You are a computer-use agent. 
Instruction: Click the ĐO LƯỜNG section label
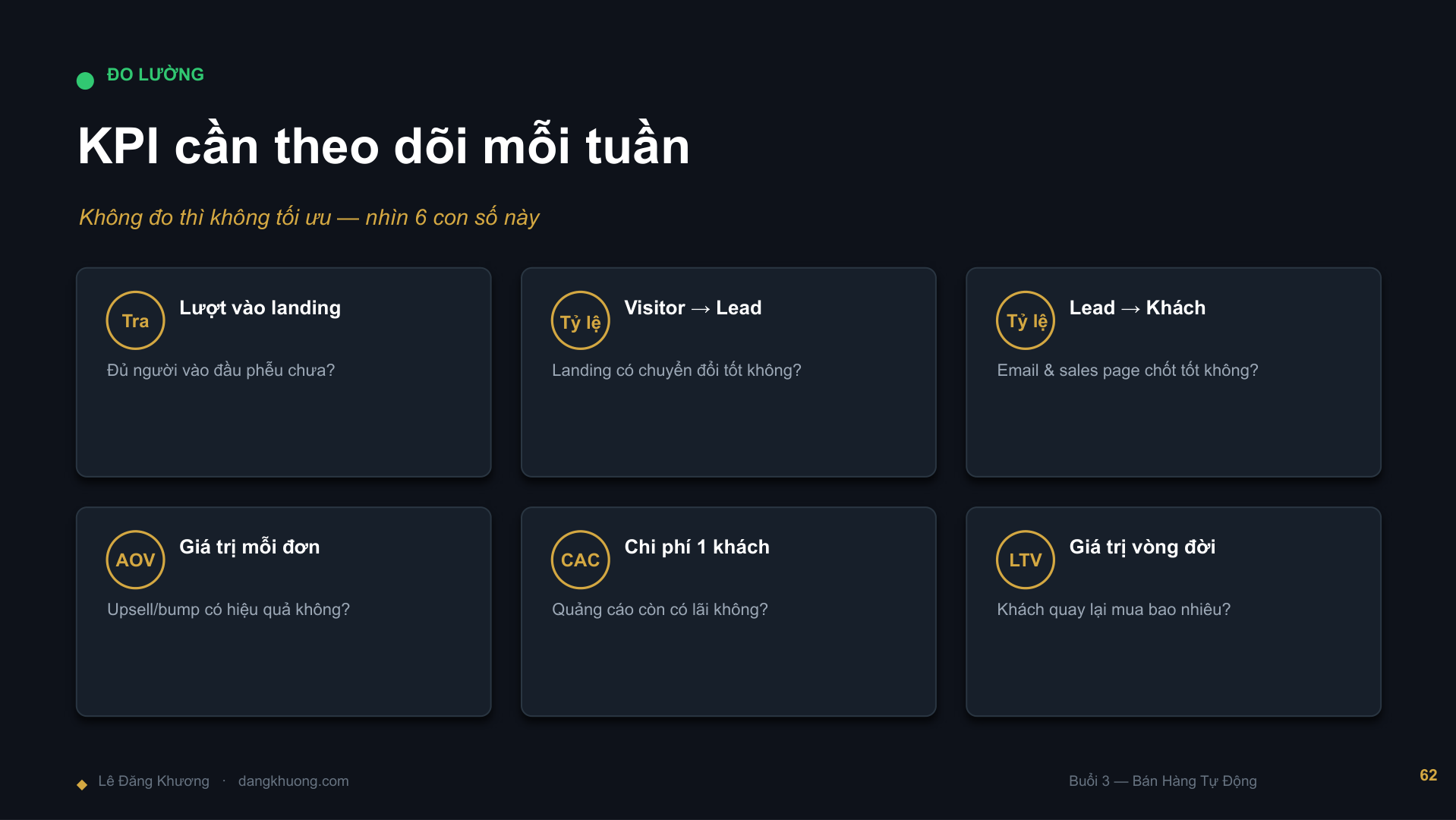click(155, 74)
